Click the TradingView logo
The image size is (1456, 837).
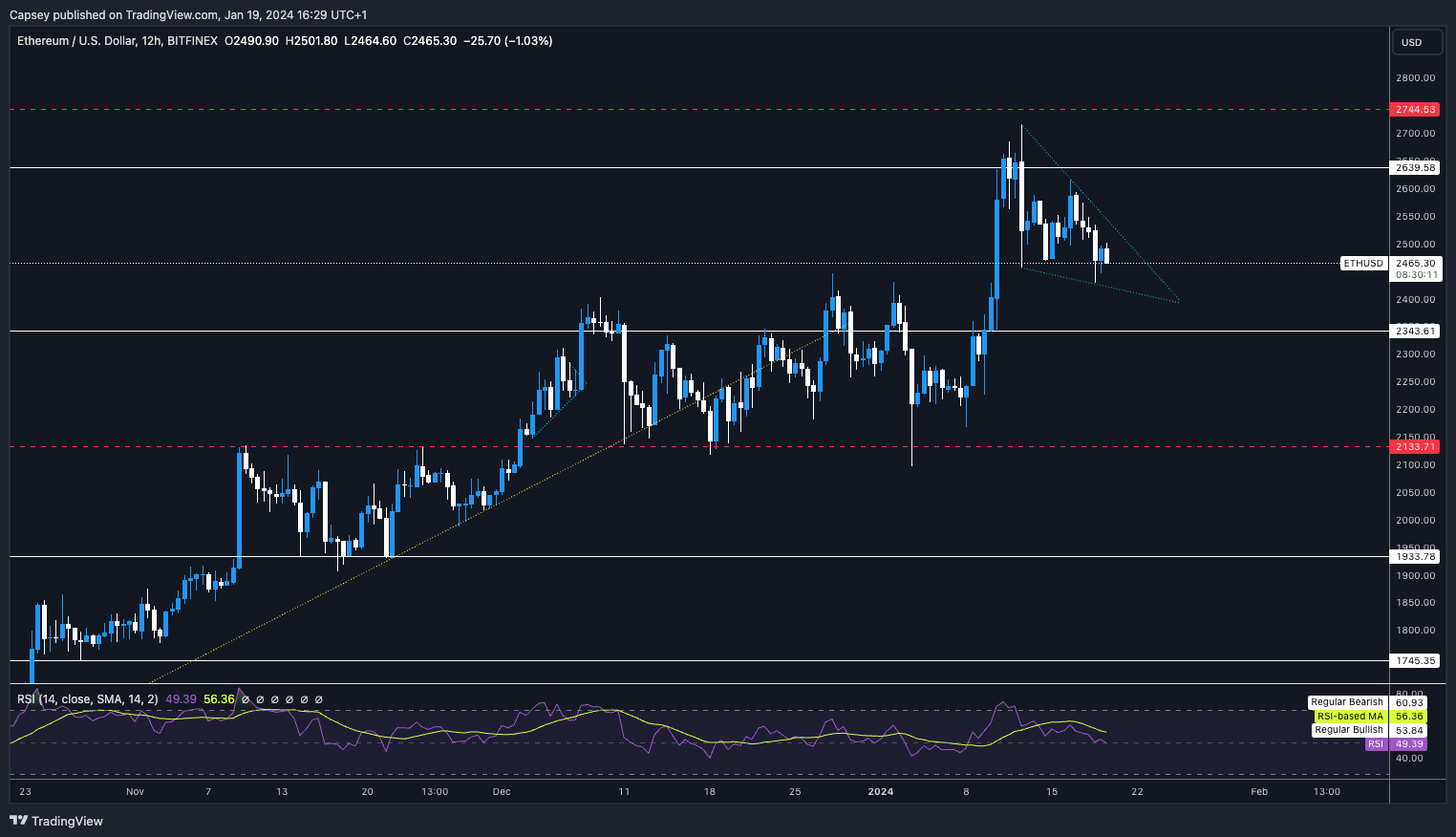(56, 821)
